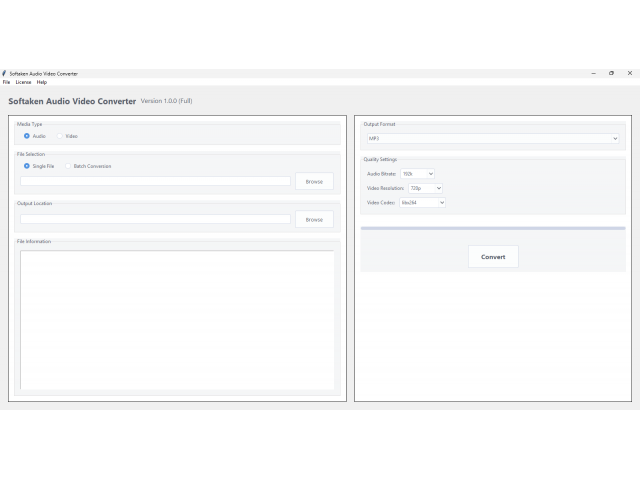The height and width of the screenshot is (480, 640).
Task: Start conversion with the Convert button
Action: click(x=493, y=257)
